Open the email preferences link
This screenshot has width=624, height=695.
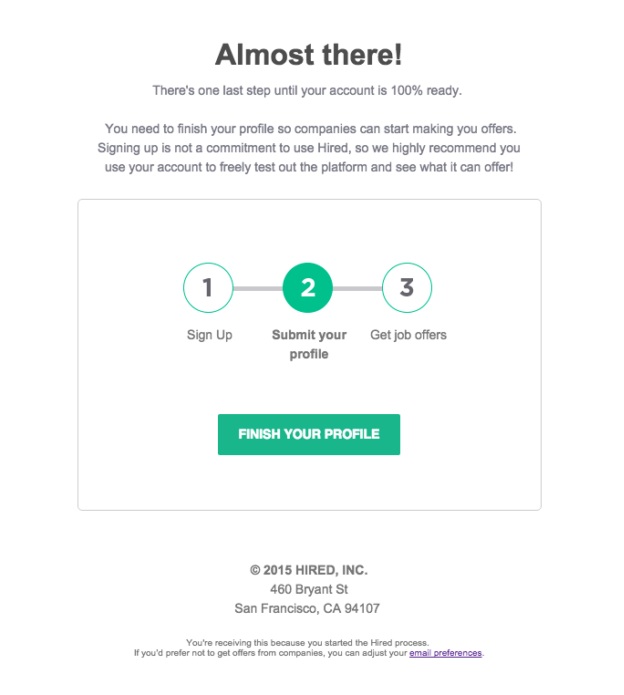[x=445, y=653]
